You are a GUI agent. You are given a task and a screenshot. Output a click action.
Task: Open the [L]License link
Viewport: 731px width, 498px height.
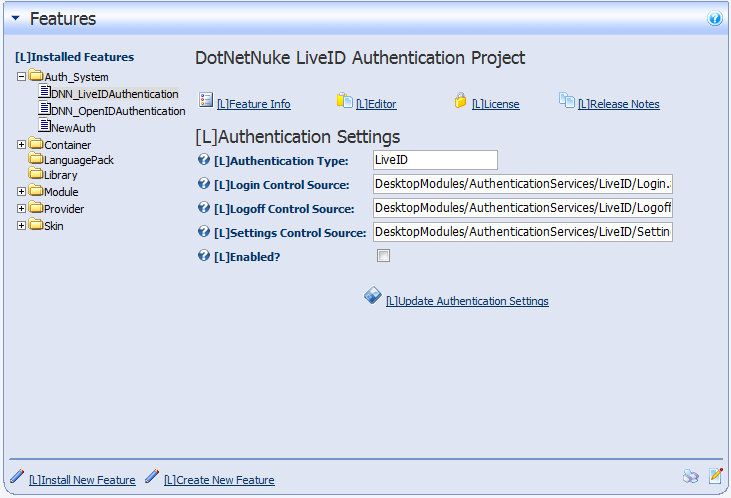coord(496,104)
